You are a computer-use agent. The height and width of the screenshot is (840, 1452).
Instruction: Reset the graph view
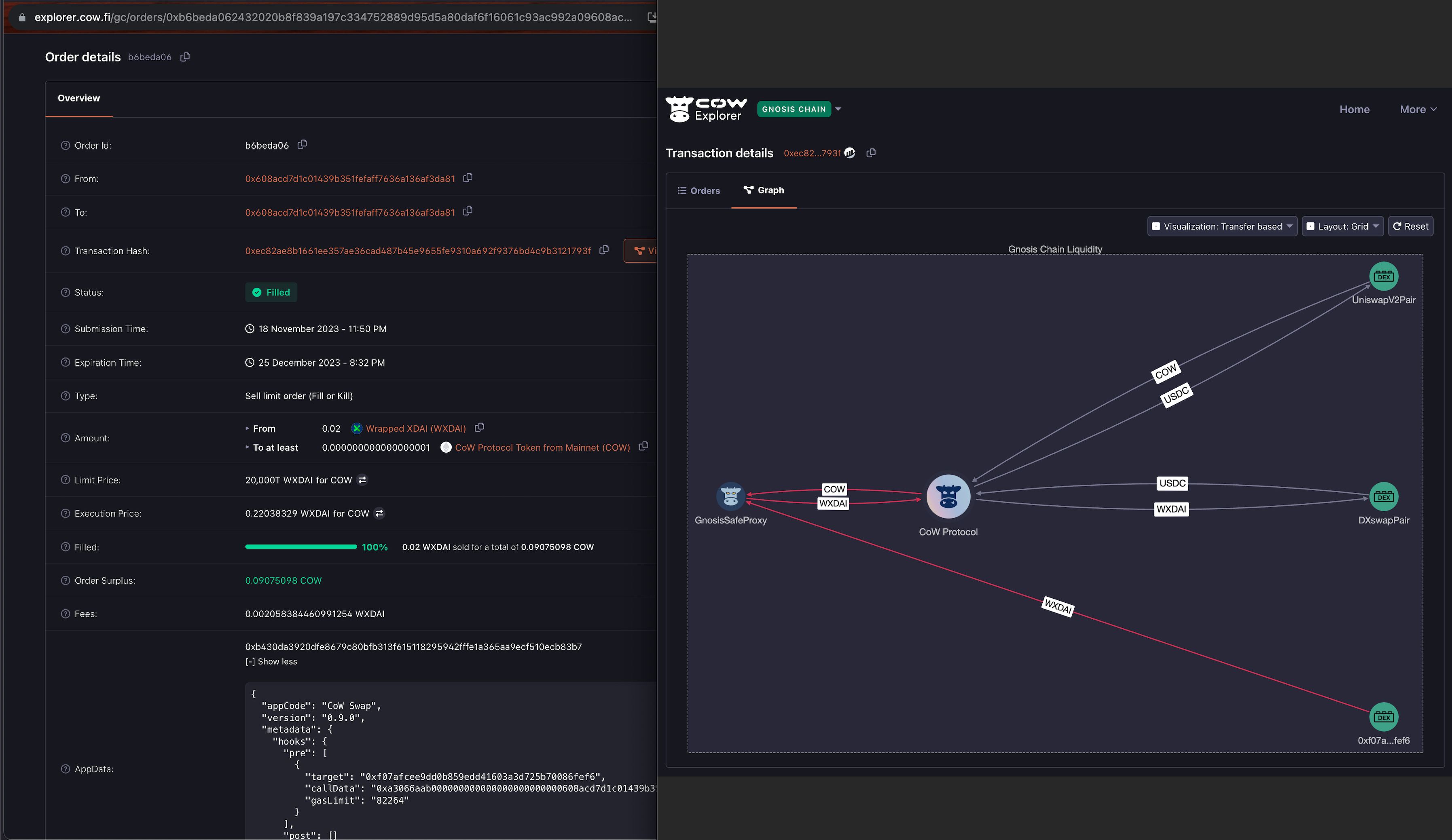point(1410,226)
